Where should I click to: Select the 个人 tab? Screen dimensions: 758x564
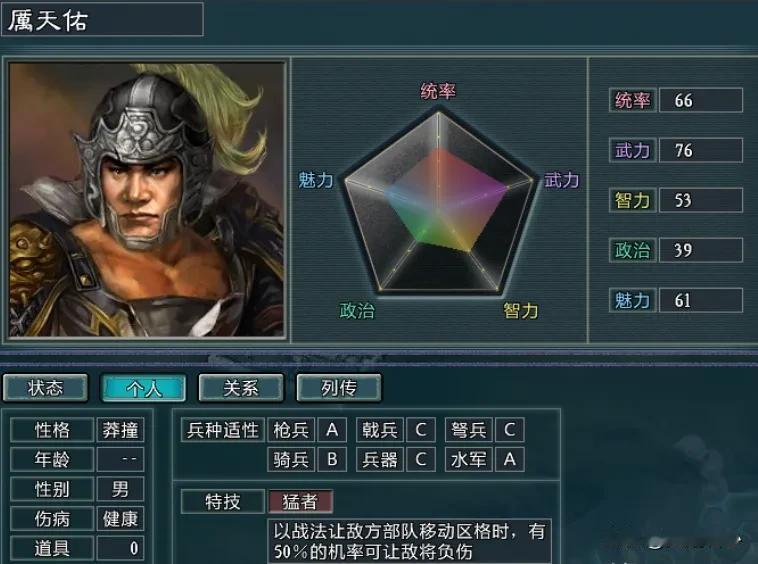(144, 388)
